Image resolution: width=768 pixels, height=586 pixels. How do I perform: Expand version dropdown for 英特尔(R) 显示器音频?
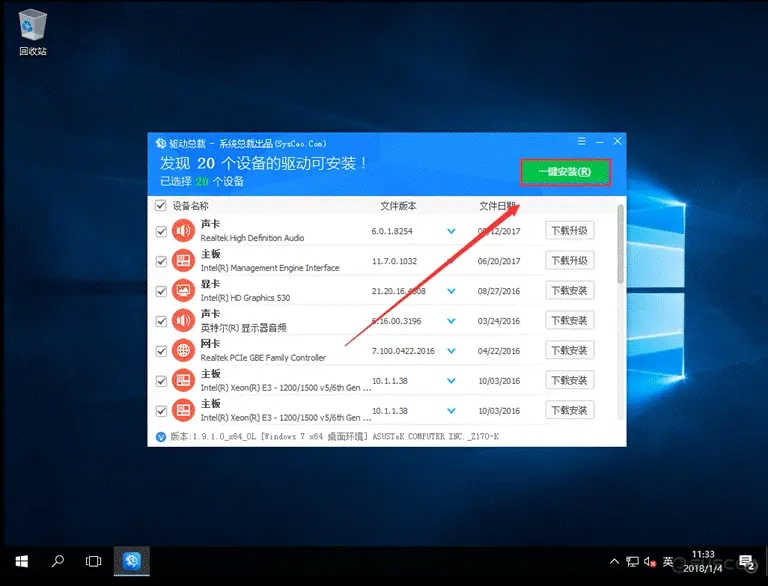coord(451,321)
